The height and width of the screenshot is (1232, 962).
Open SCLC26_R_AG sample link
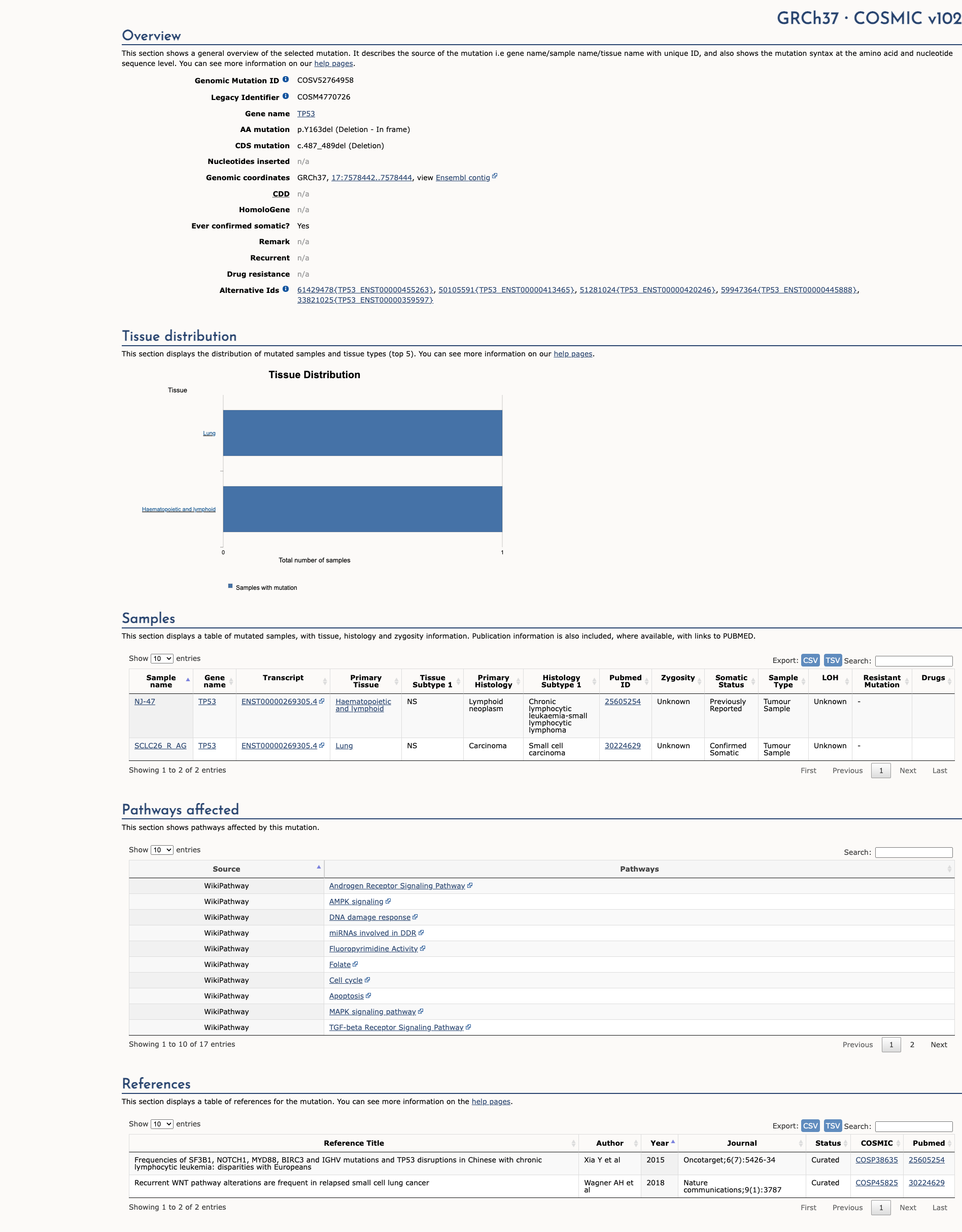160,746
